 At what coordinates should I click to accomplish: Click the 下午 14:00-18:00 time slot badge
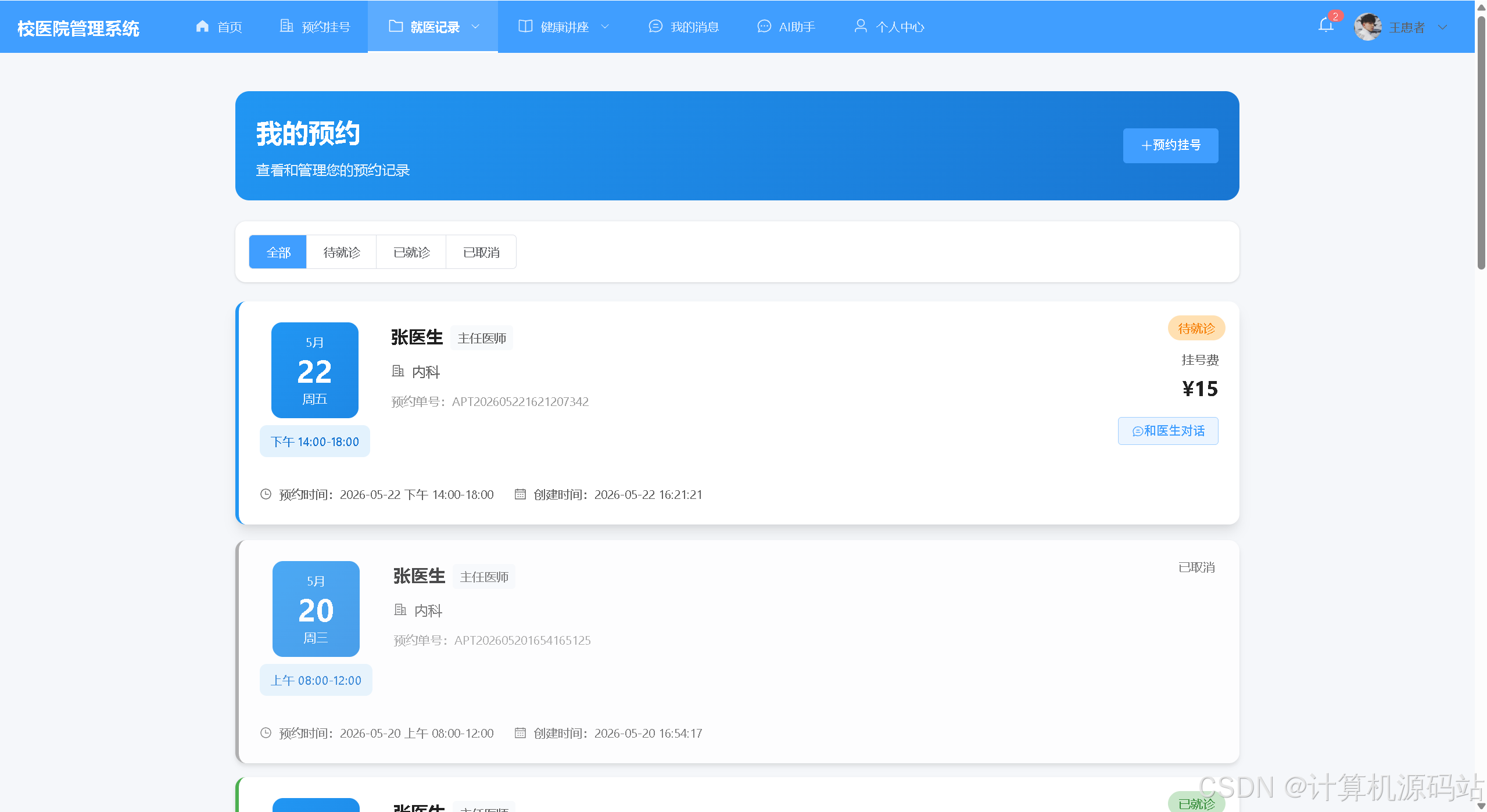315,441
